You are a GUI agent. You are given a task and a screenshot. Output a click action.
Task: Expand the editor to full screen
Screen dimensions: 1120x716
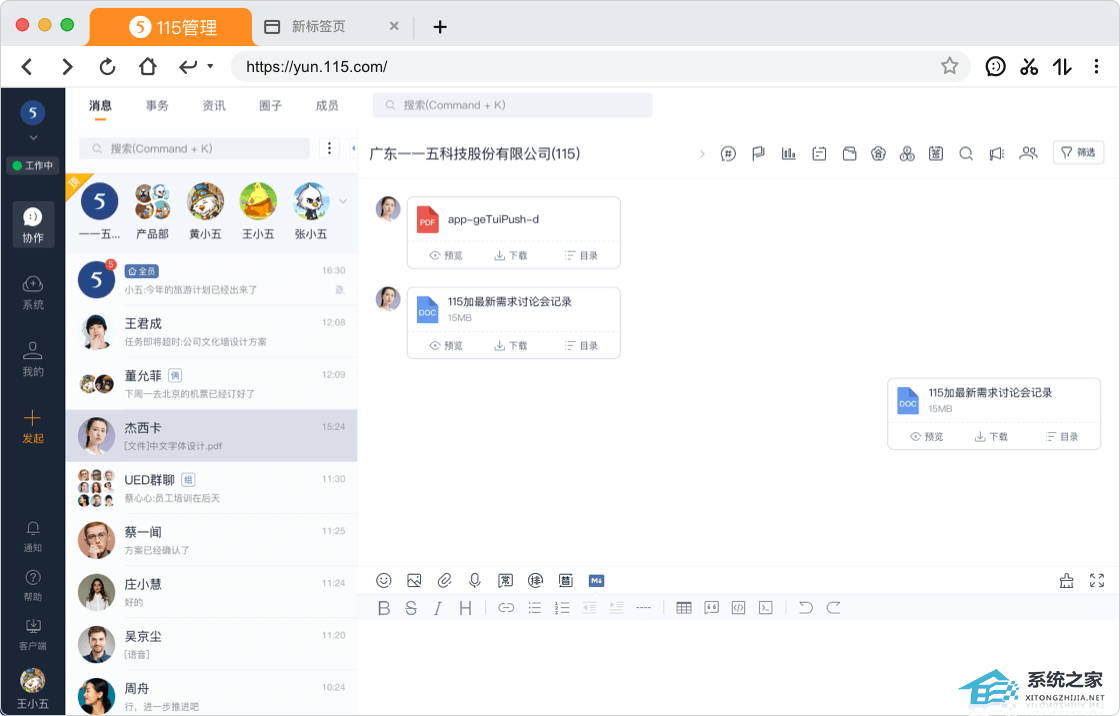[x=1097, y=580]
